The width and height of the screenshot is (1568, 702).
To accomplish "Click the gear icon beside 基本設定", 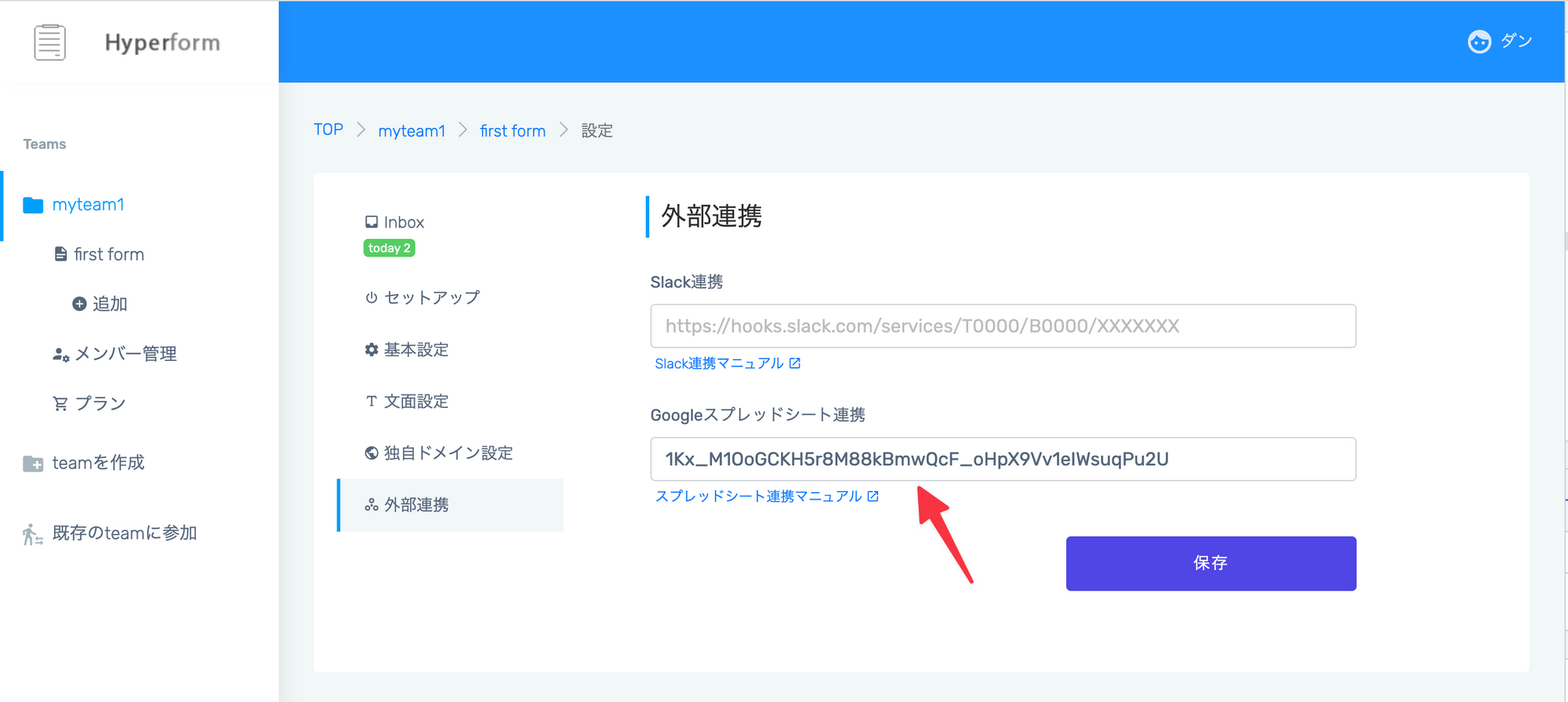I will coord(372,350).
